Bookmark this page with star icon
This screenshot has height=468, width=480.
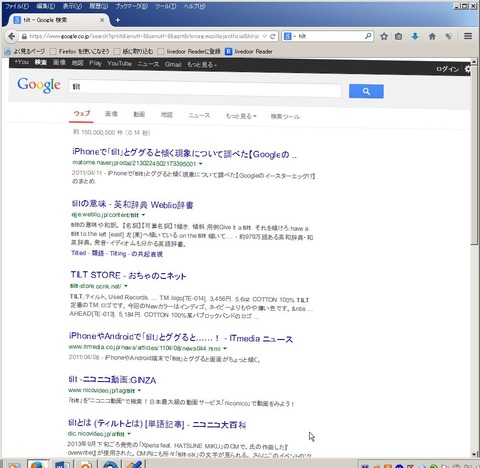384,36
